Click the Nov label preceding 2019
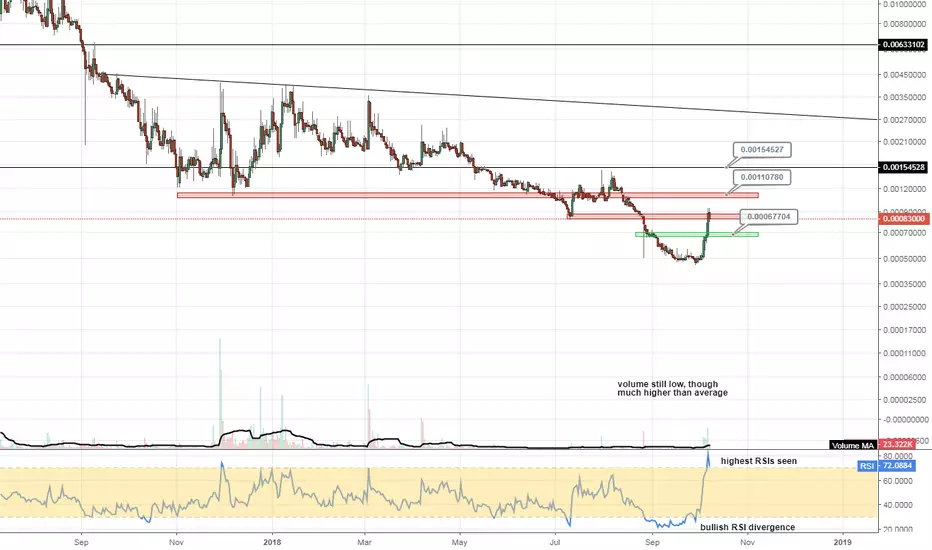Image resolution: width=932 pixels, height=550 pixels. point(747,542)
